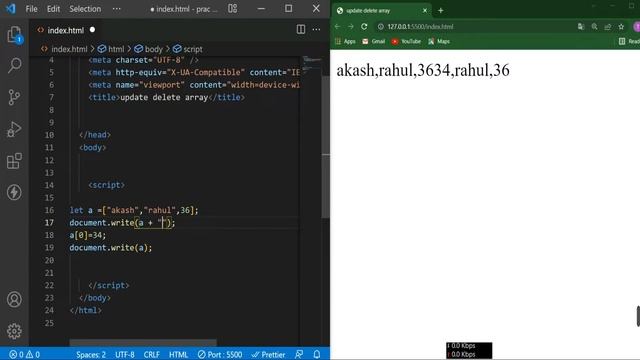Screen dimensions: 640x360
Task: Click the let a array declaration line
Action: click(x=134, y=210)
